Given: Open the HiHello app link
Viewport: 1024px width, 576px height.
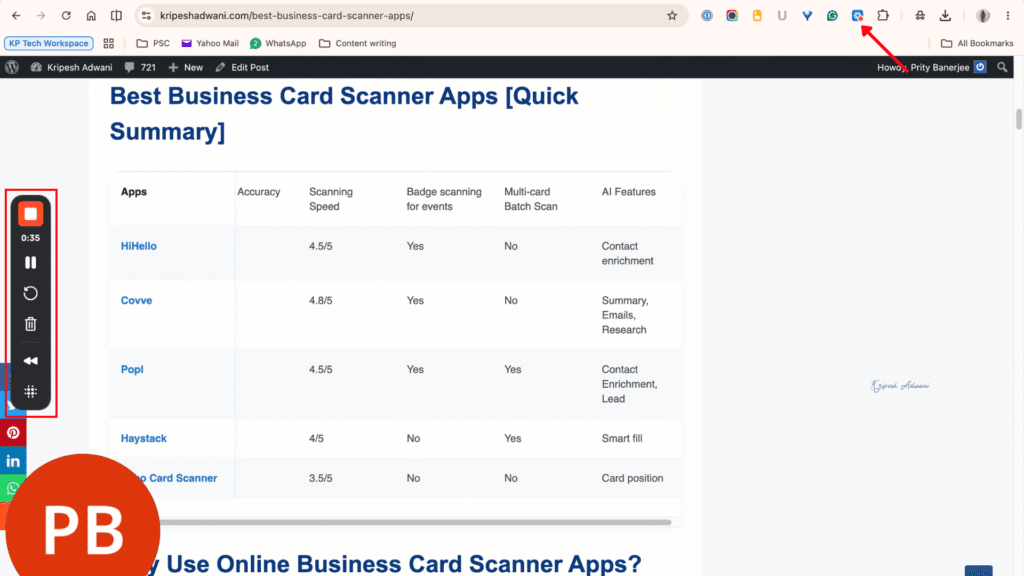Looking at the screenshot, I should (x=138, y=246).
